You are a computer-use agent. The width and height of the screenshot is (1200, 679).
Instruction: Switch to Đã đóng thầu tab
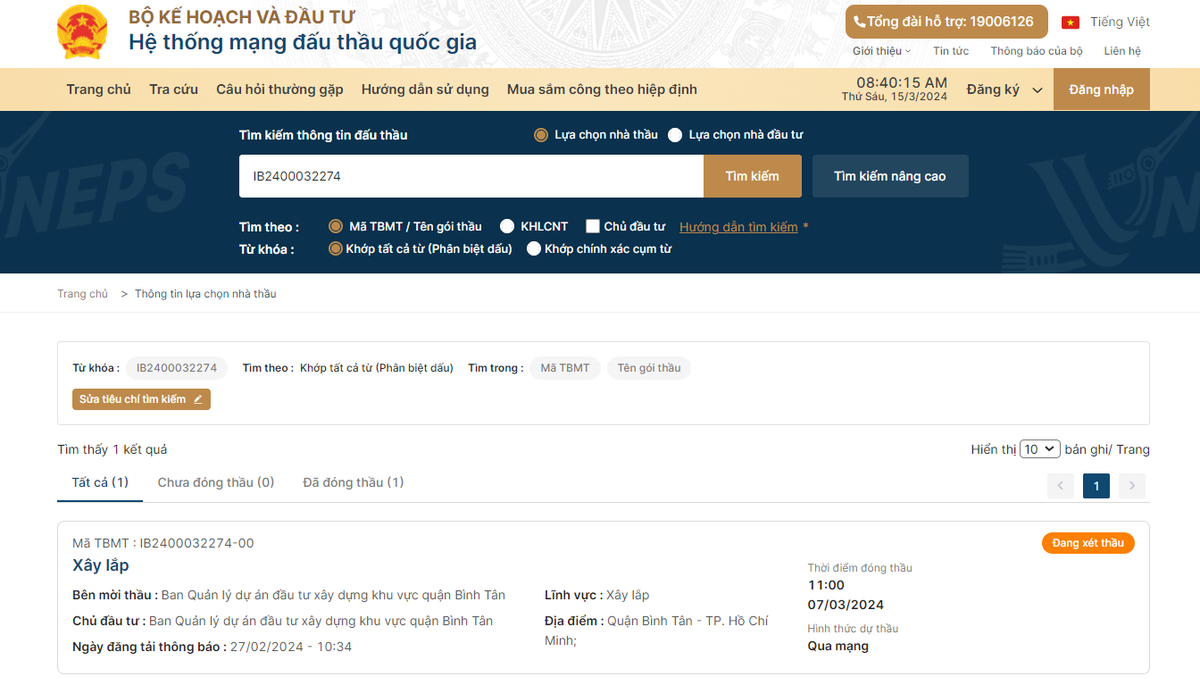(x=353, y=483)
